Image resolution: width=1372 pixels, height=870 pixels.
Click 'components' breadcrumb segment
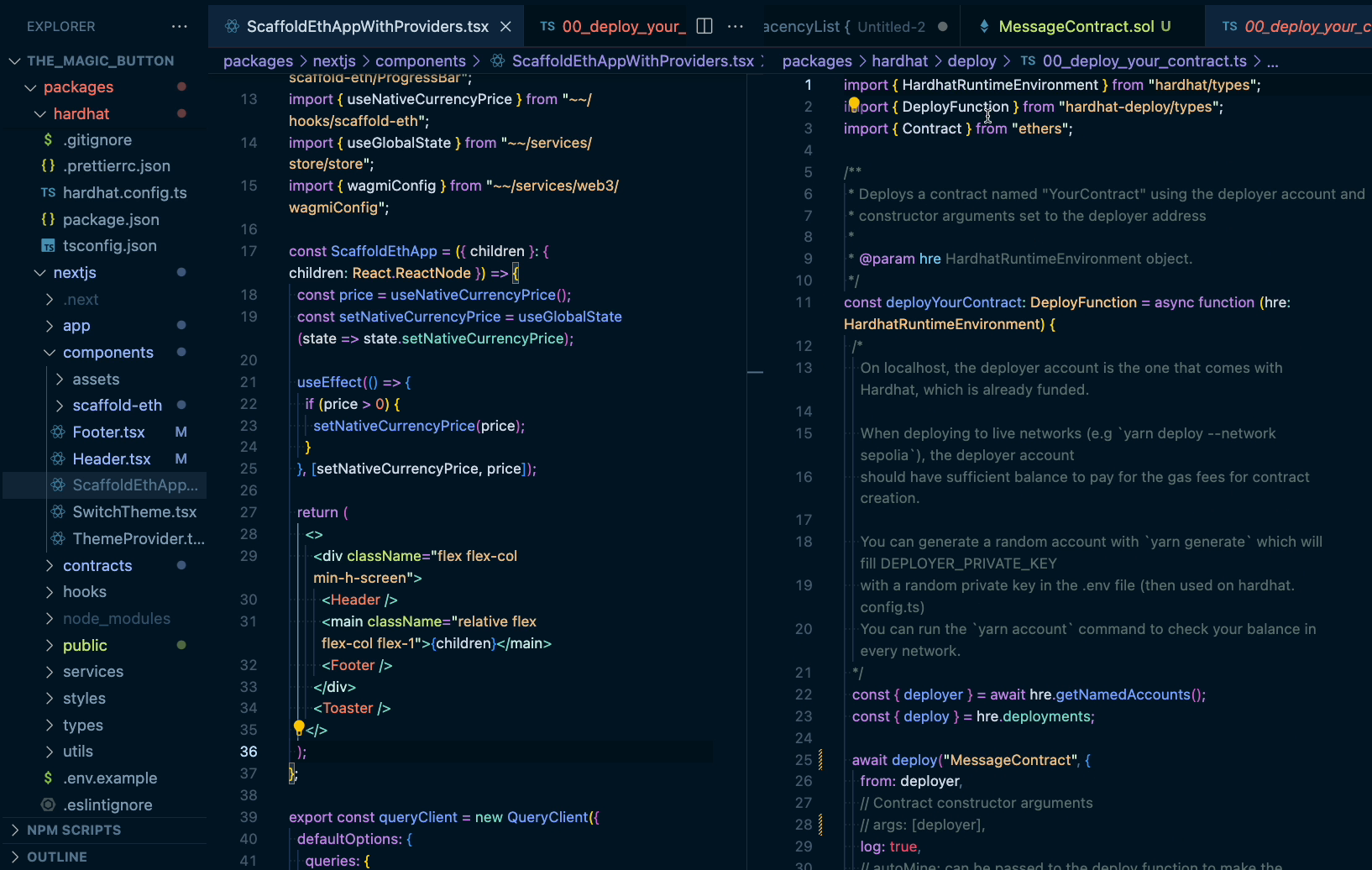click(420, 61)
